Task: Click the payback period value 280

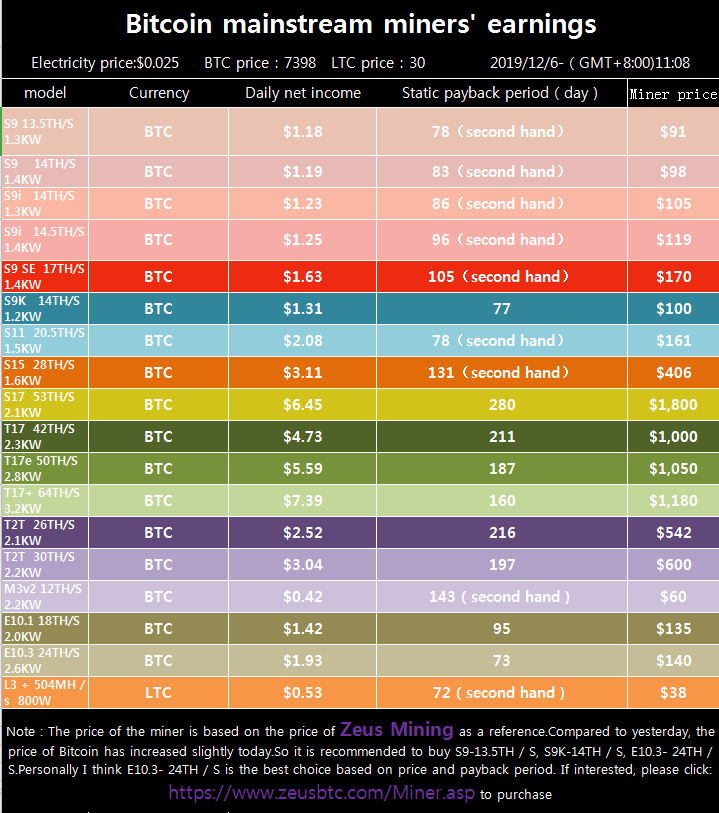Action: (501, 405)
